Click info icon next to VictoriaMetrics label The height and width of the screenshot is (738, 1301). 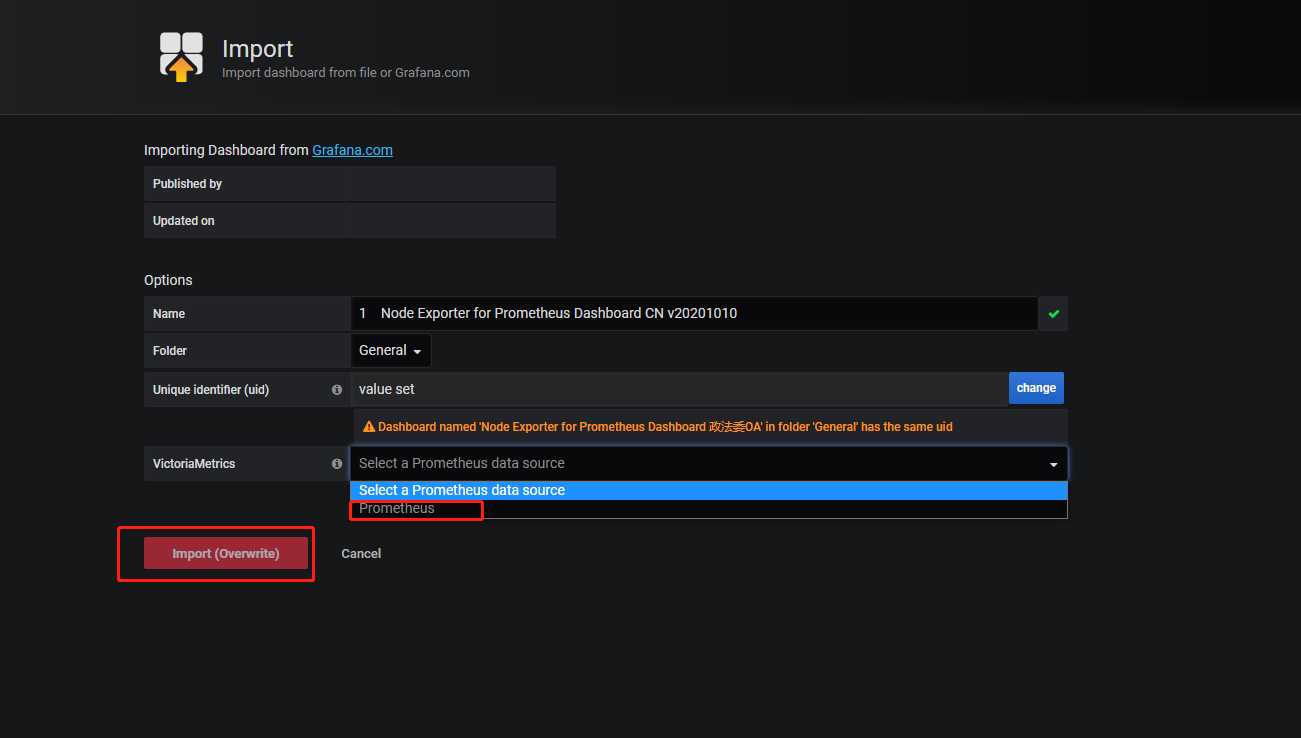337,464
